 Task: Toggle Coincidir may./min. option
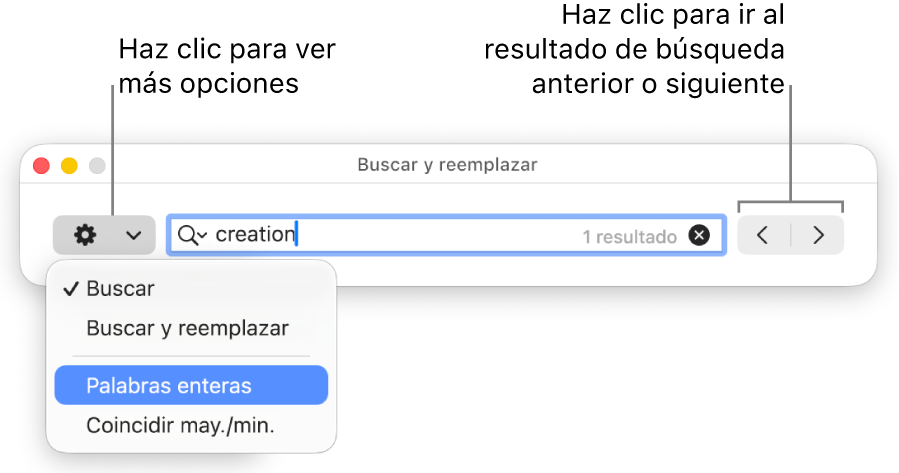tap(180, 425)
